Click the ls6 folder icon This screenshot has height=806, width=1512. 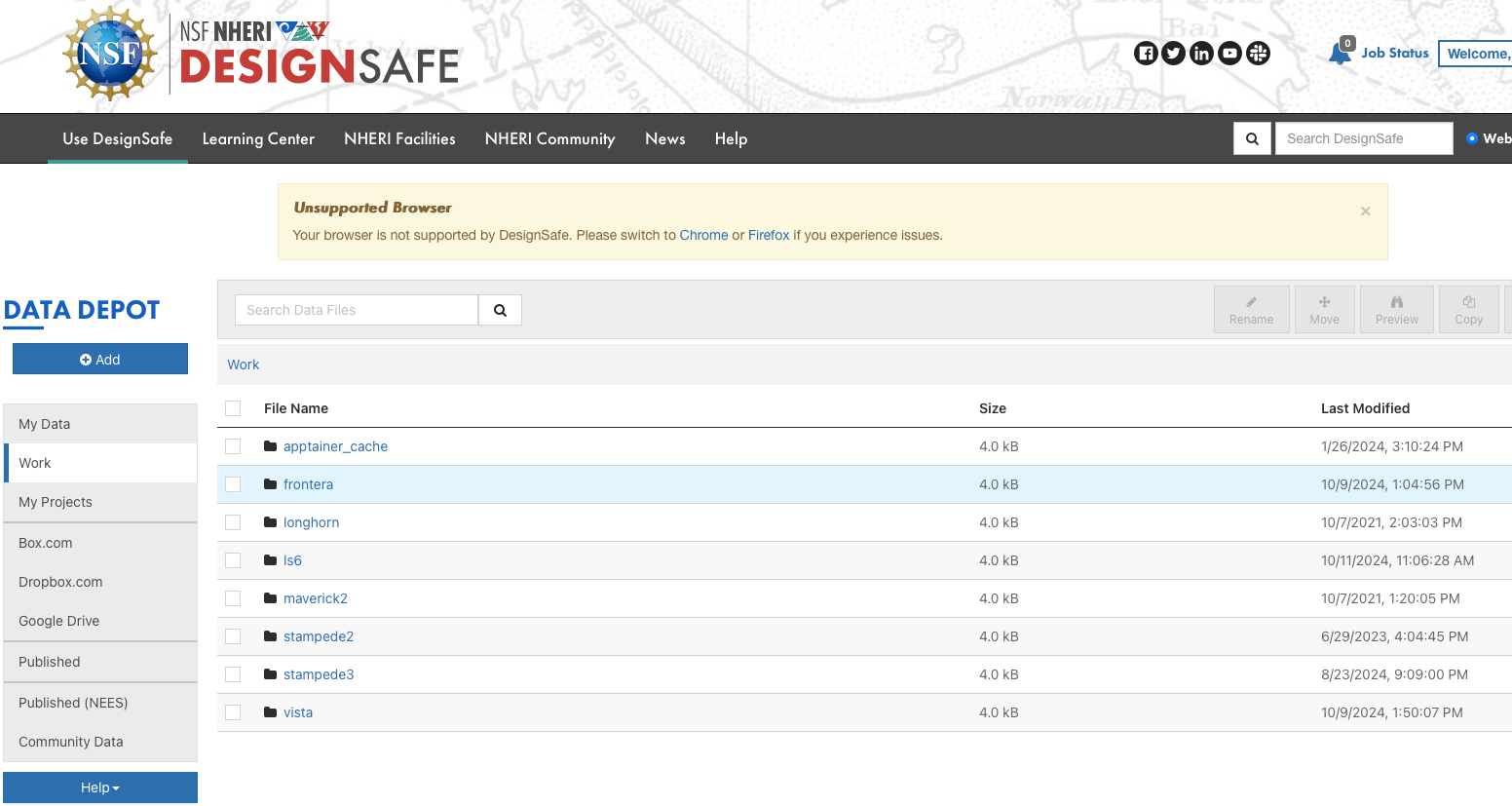pos(271,560)
